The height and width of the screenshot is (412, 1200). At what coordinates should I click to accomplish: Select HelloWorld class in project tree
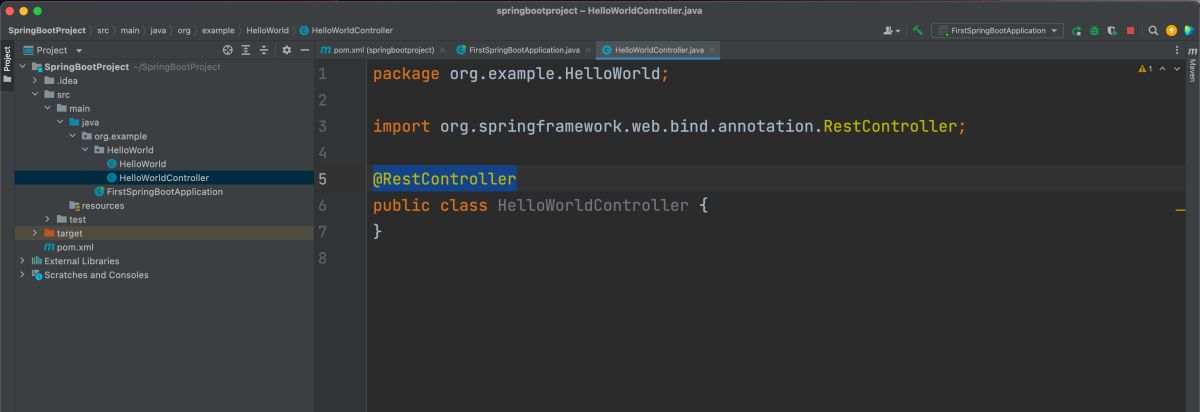coord(142,164)
